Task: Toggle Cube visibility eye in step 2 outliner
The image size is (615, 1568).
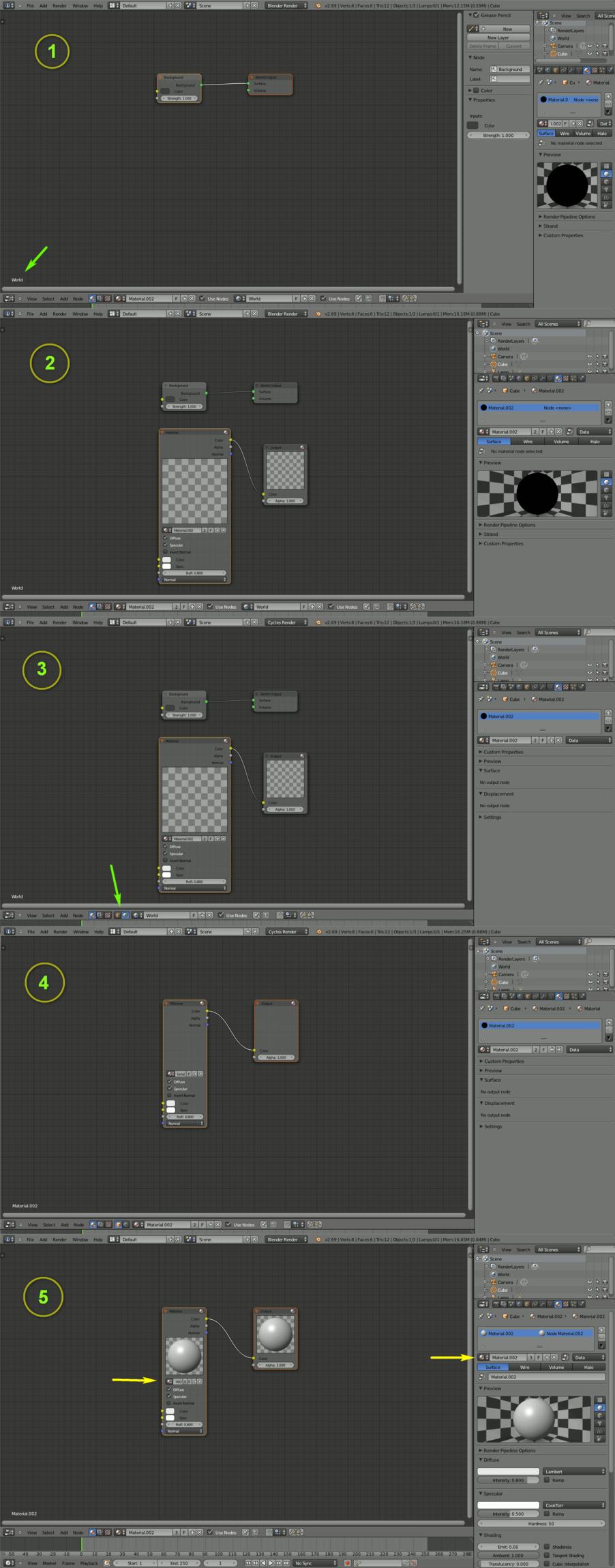Action: click(590, 364)
